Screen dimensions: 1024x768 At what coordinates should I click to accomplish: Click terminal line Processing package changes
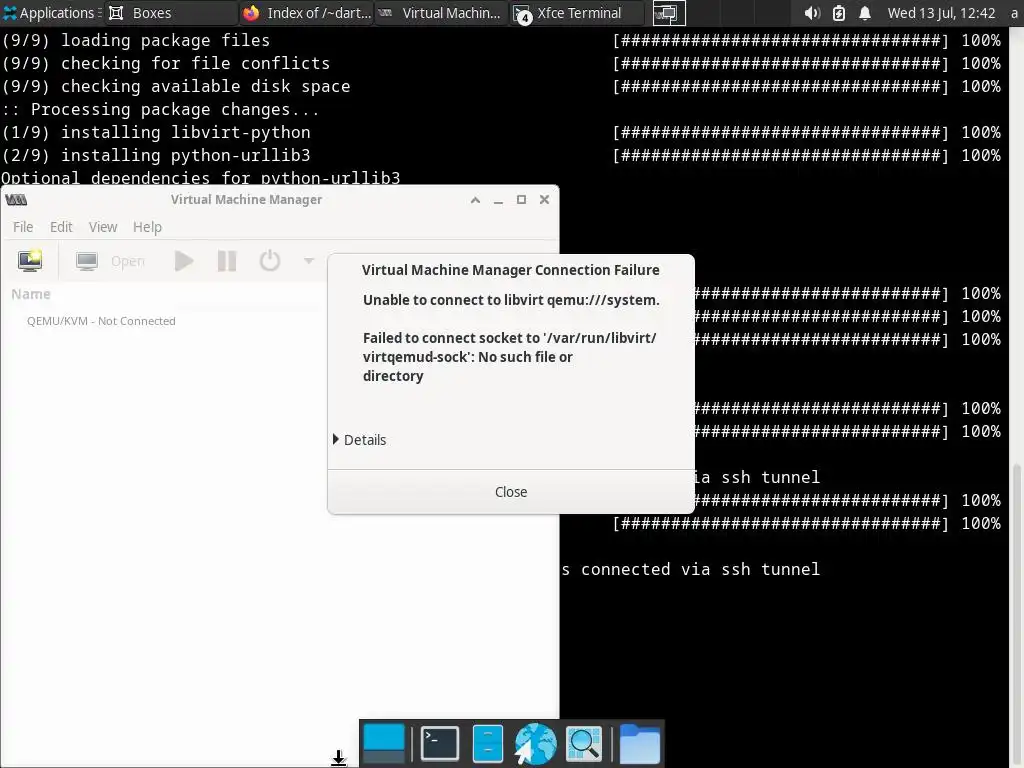[161, 109]
